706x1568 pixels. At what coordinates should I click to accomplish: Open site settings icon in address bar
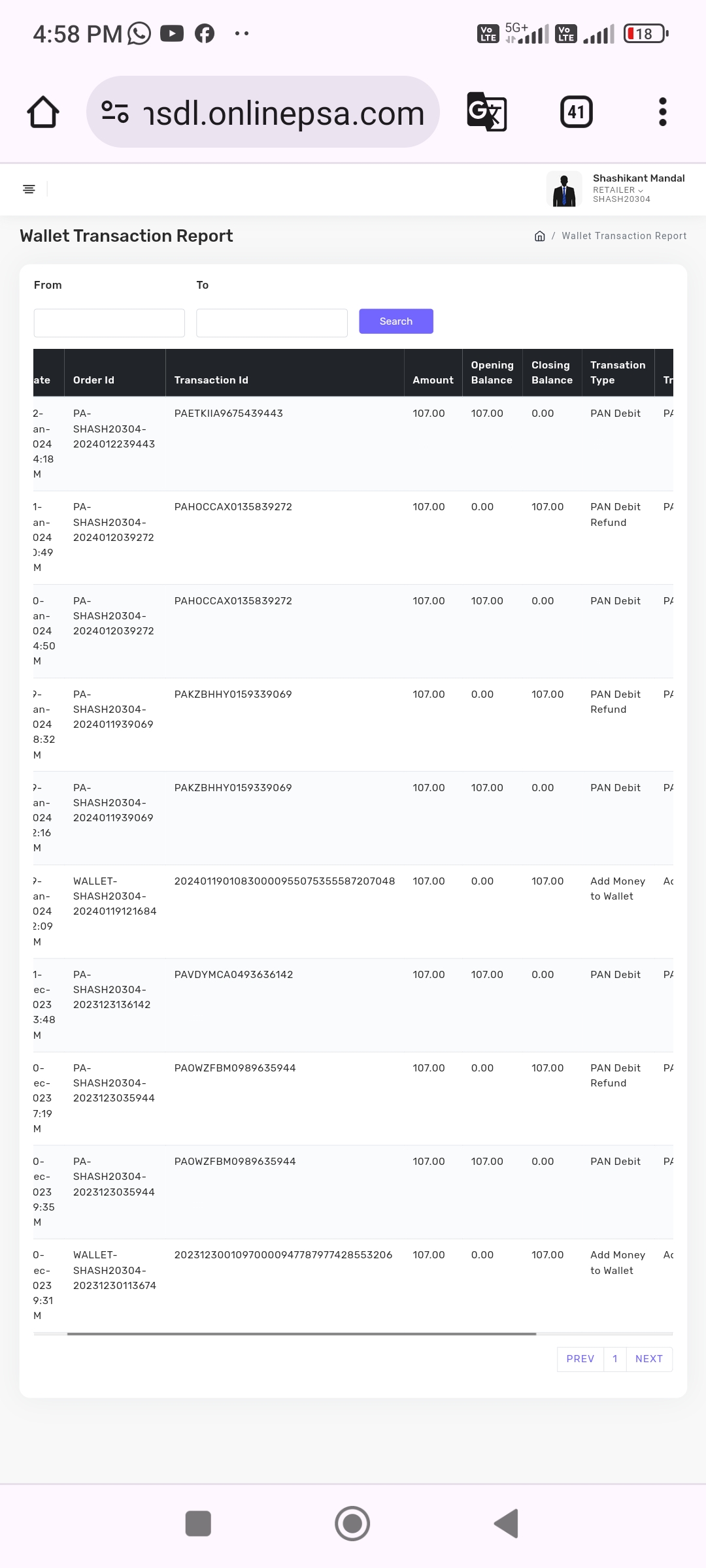[115, 112]
